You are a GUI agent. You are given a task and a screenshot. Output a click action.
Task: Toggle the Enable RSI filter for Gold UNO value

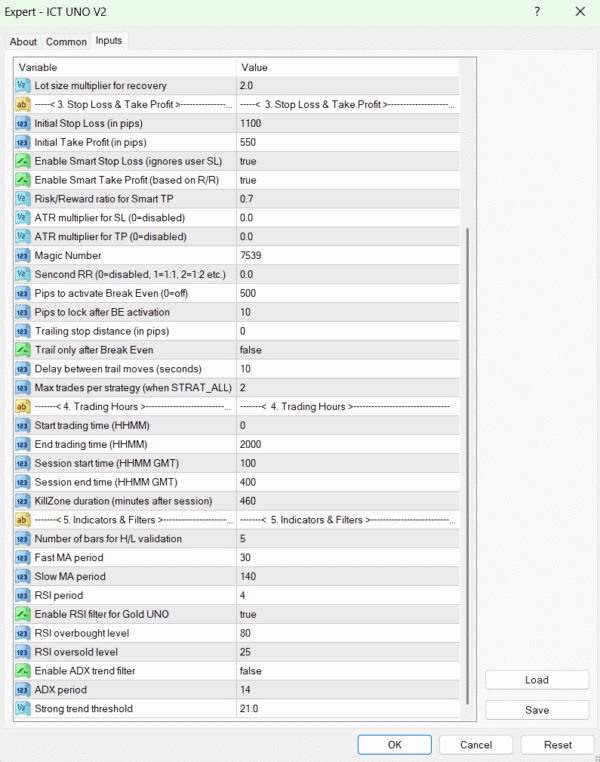pyautogui.click(x=348, y=614)
